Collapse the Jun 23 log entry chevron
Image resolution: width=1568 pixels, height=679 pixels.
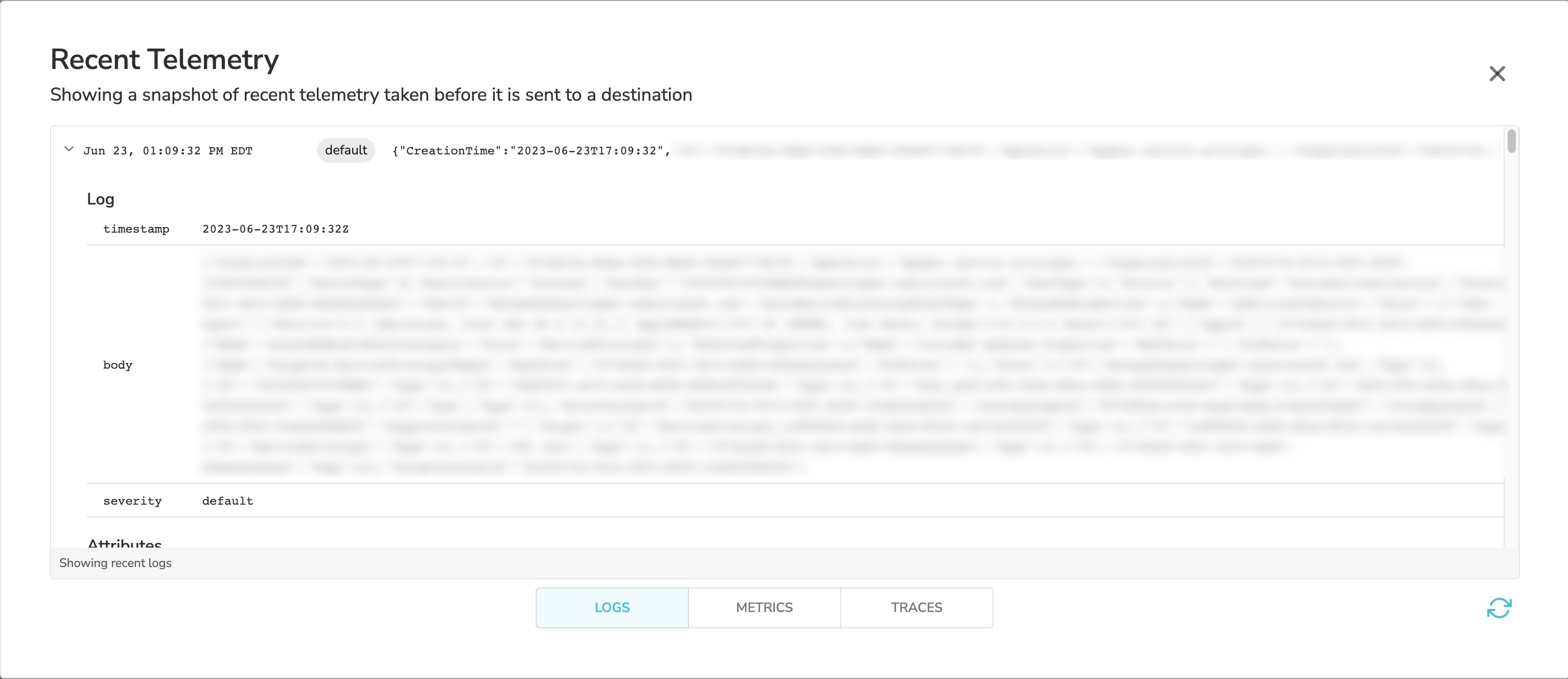(69, 150)
